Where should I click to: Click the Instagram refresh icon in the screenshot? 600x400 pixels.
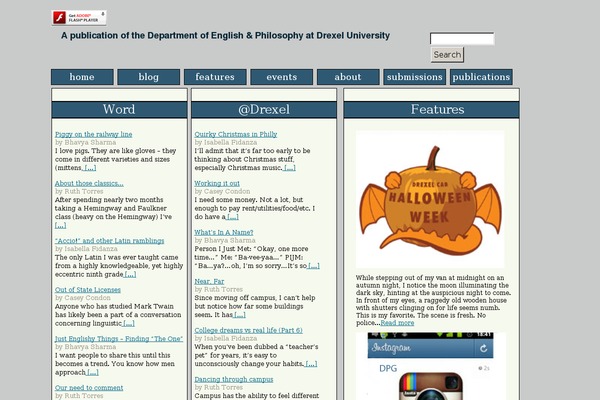tap(483, 348)
